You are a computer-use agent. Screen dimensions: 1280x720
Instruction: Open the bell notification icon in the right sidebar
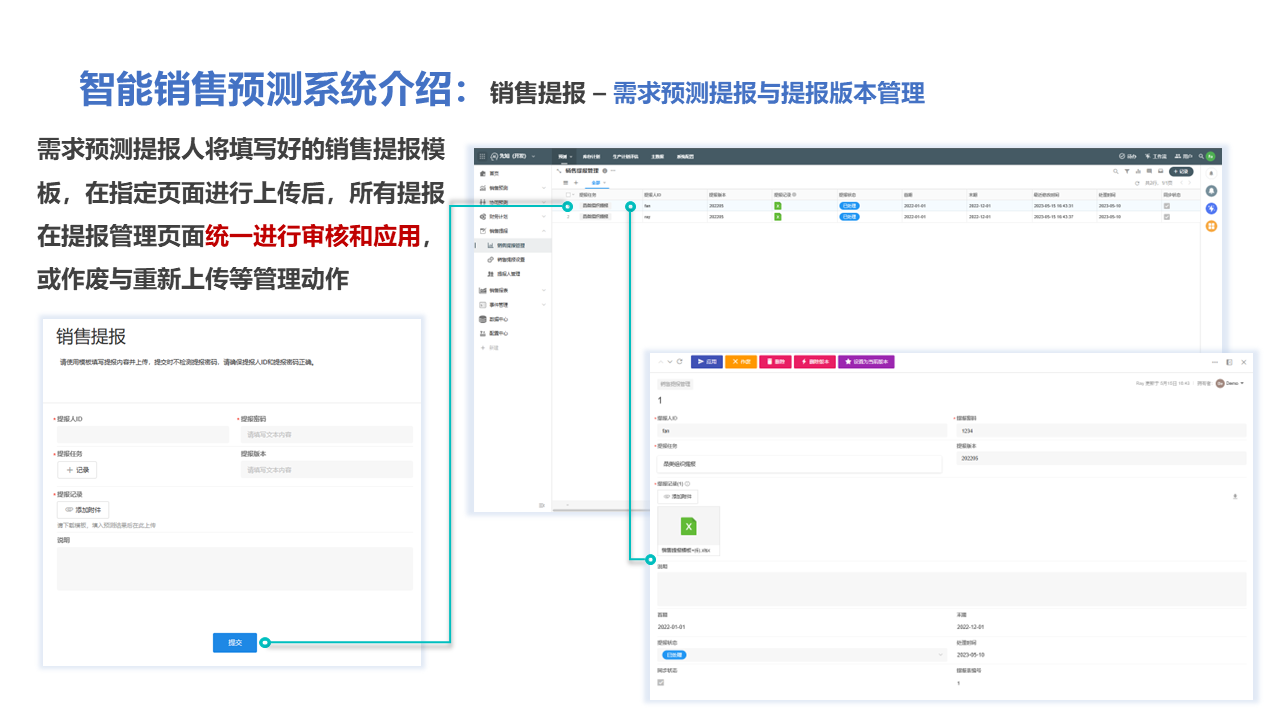tap(1211, 190)
